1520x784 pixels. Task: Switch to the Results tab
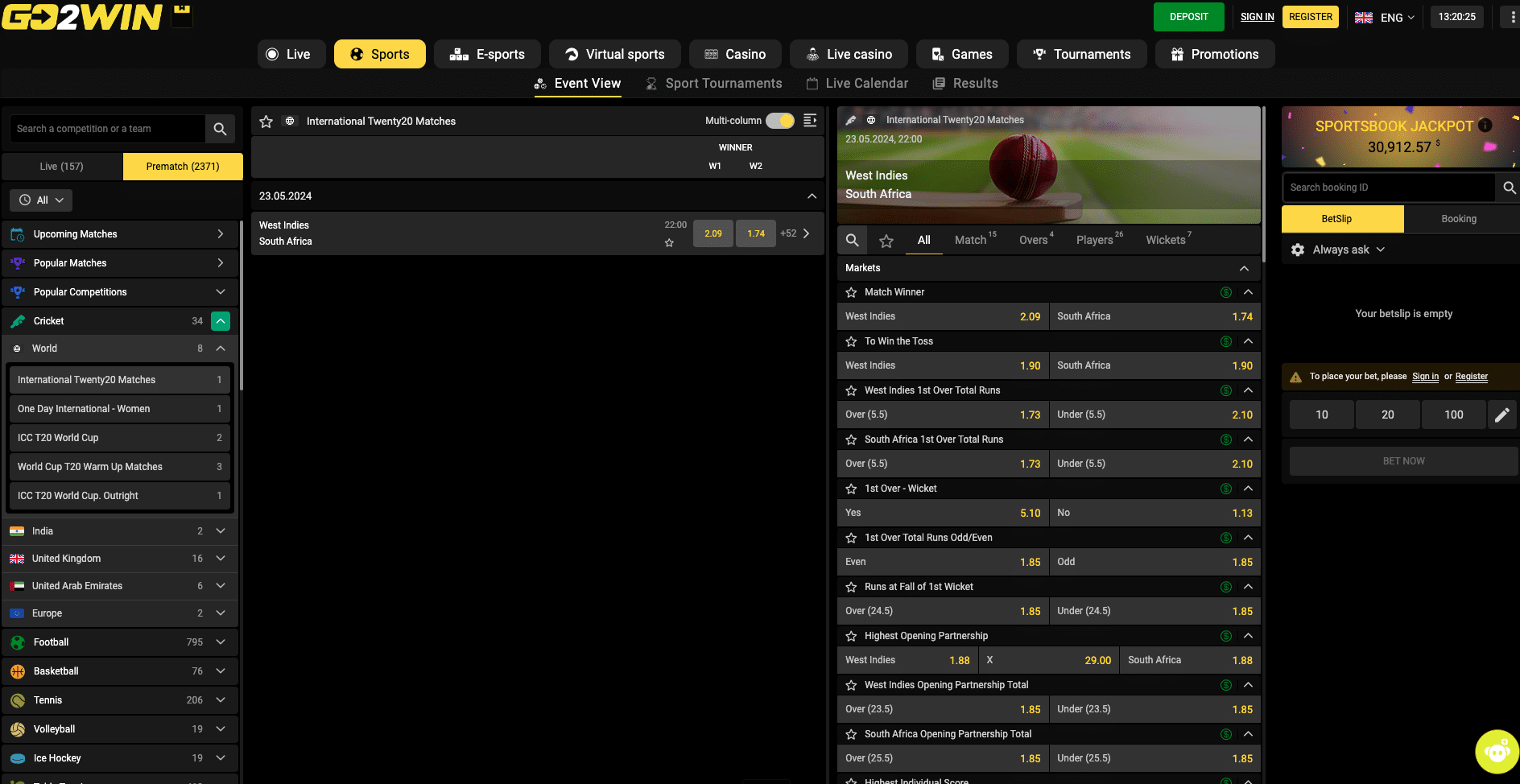point(964,83)
